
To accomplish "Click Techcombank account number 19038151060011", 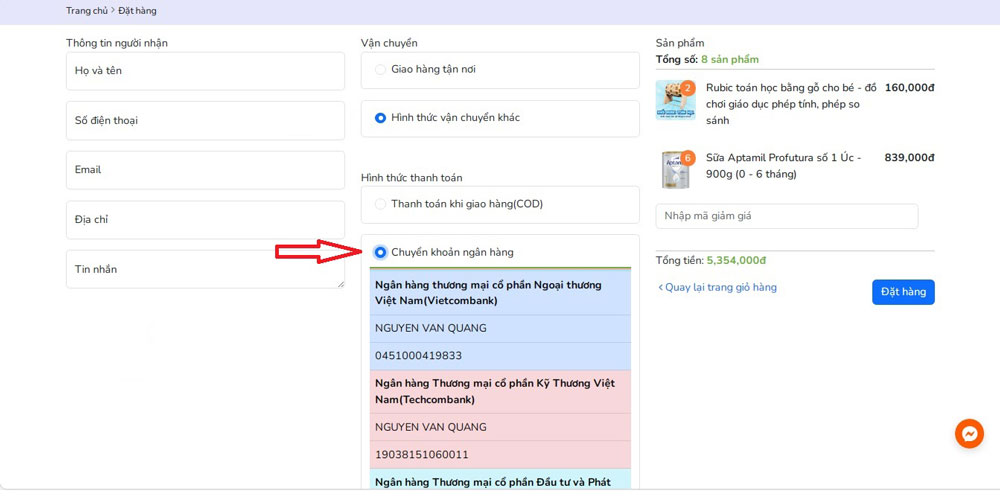I will click(422, 455).
